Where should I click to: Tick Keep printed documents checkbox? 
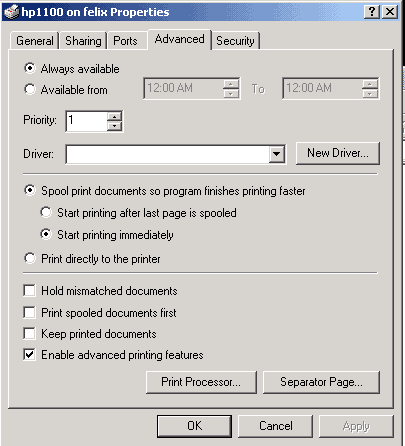pyautogui.click(x=29, y=333)
